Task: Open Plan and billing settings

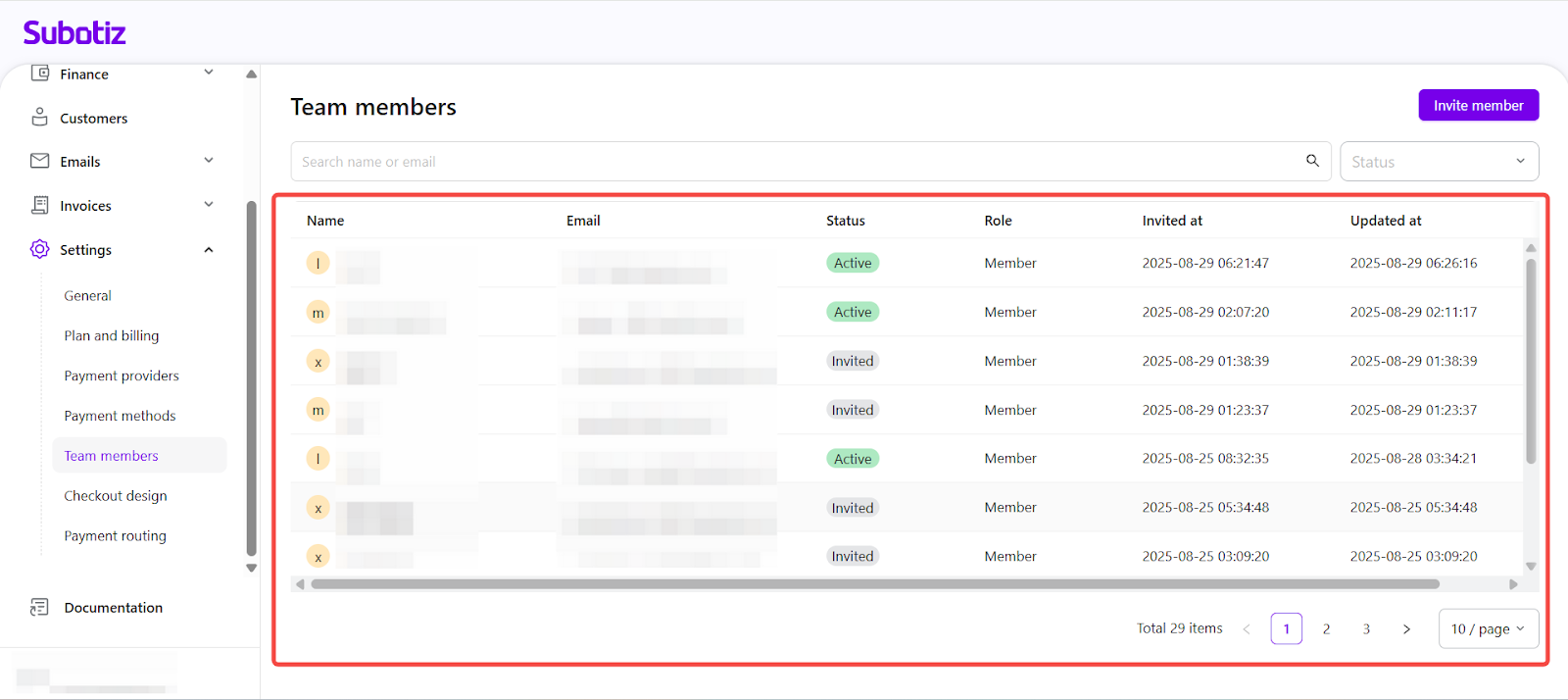Action: (x=112, y=335)
